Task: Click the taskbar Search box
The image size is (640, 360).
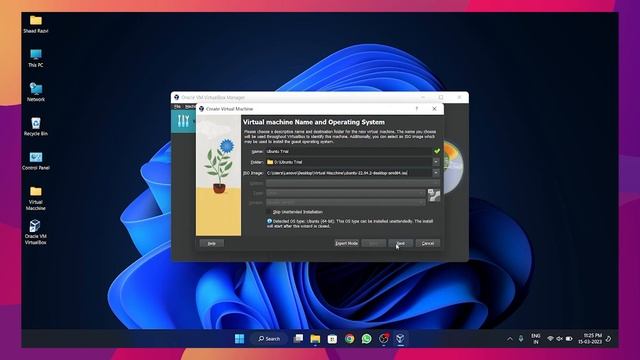Action: click(x=269, y=339)
